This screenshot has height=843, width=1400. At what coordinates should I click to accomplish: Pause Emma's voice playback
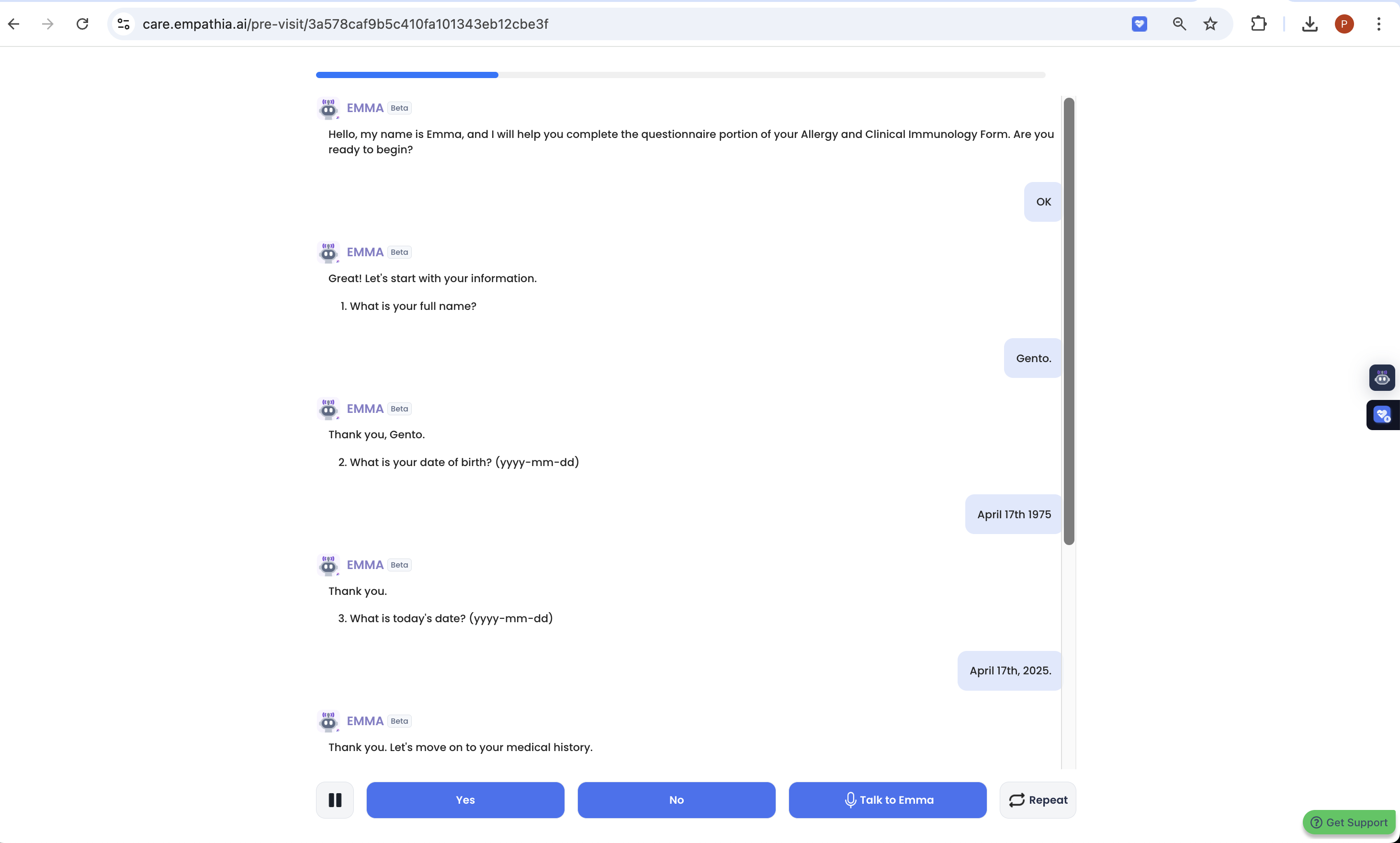(334, 800)
